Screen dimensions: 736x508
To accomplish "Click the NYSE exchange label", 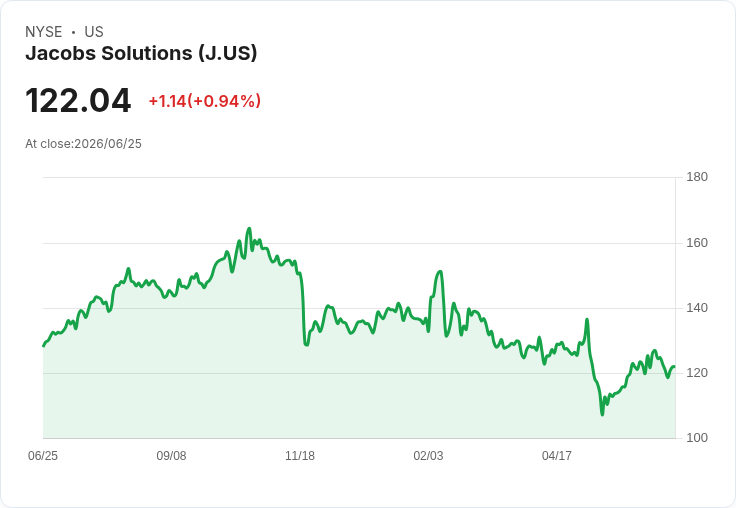I will (x=44, y=32).
